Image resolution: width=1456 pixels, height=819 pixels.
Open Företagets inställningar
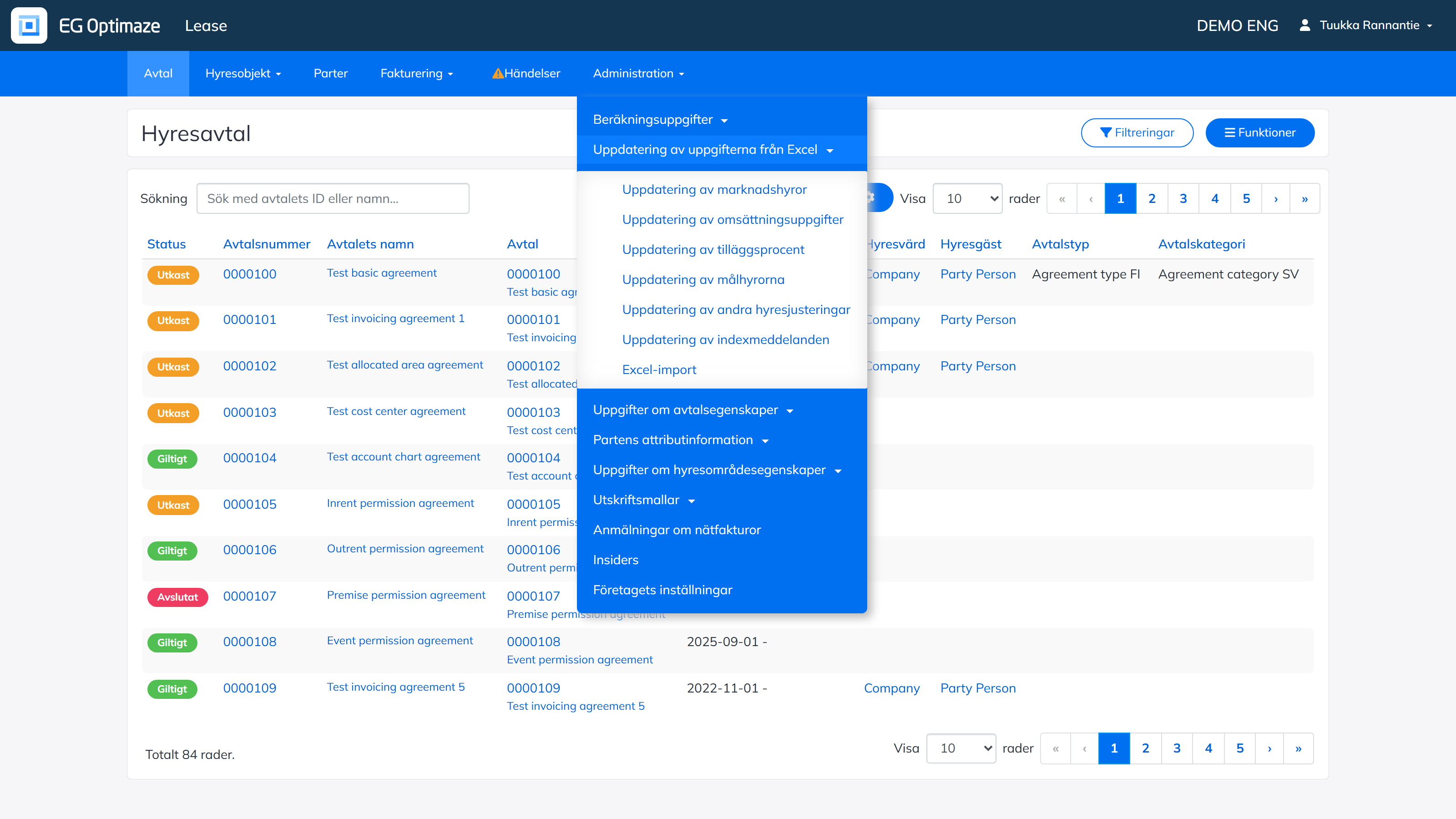point(662,590)
